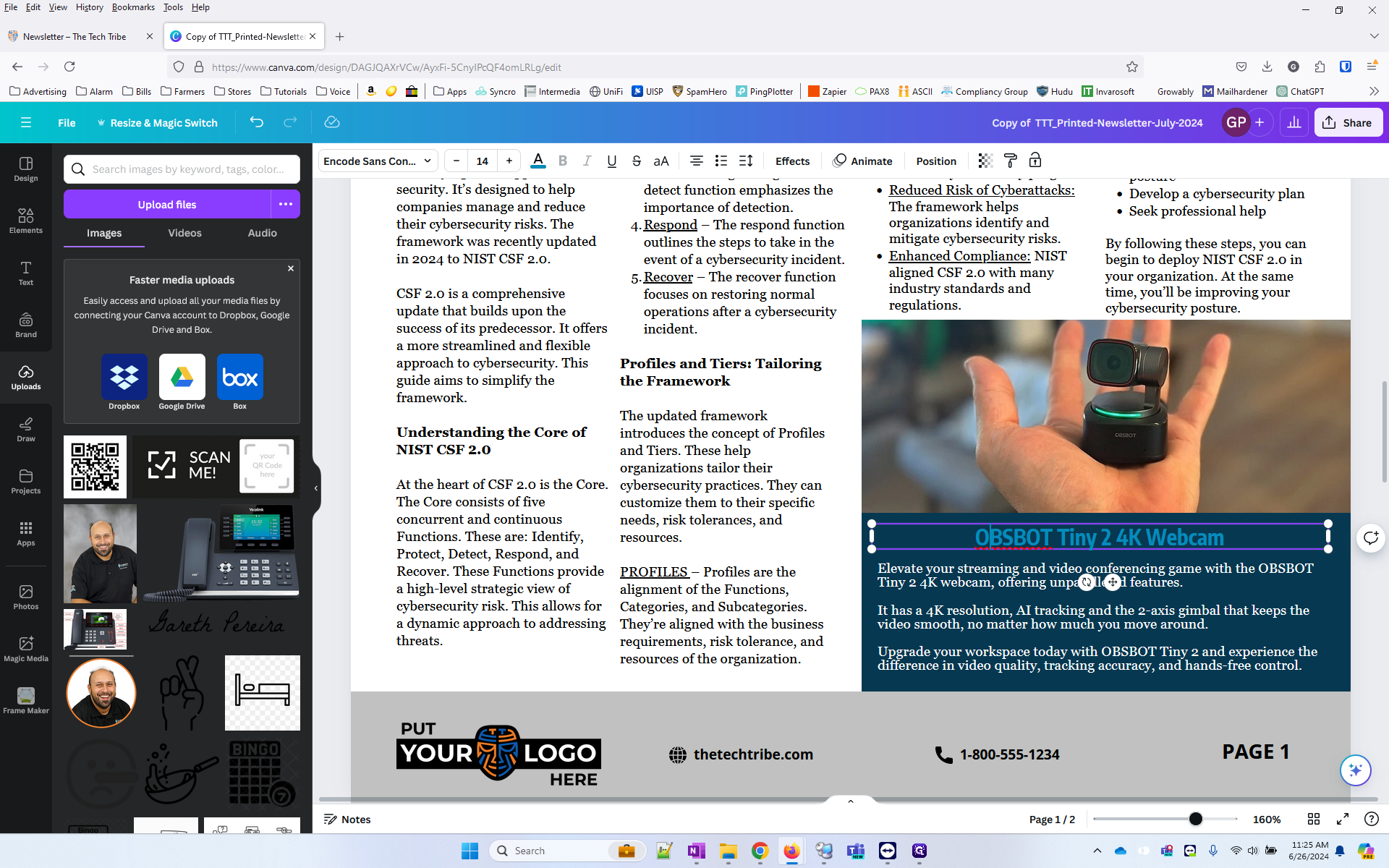This screenshot has width=1389, height=868.
Task: Toggle bold formatting
Action: pyautogui.click(x=563, y=161)
